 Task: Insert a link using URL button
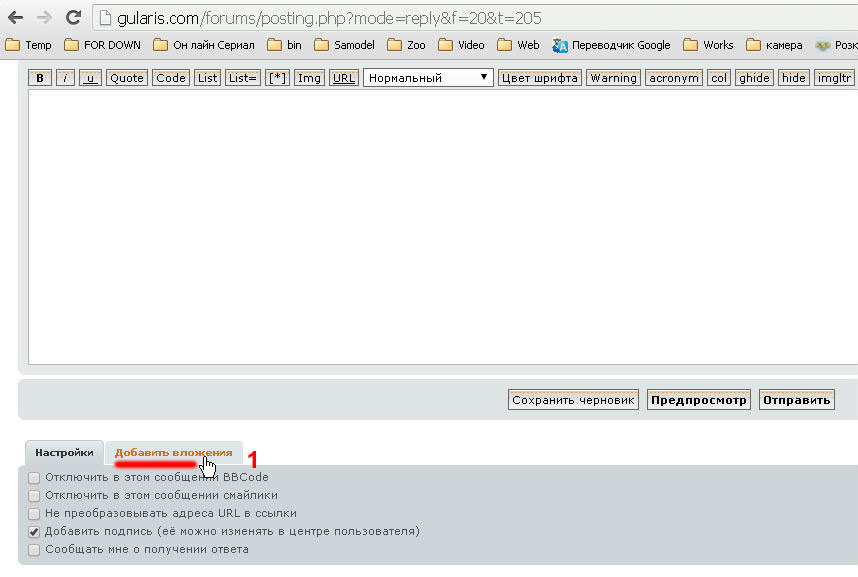tap(344, 78)
